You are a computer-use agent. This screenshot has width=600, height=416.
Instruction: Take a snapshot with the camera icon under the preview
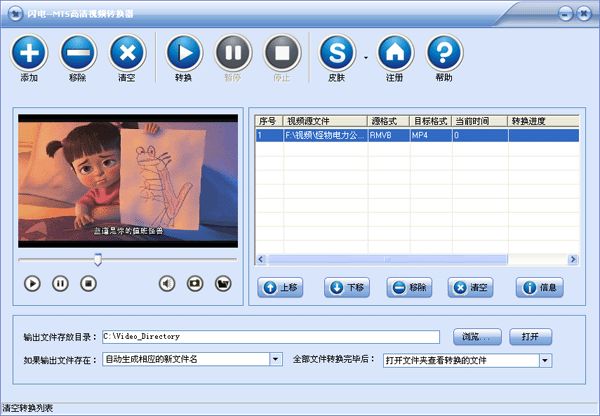(x=195, y=283)
